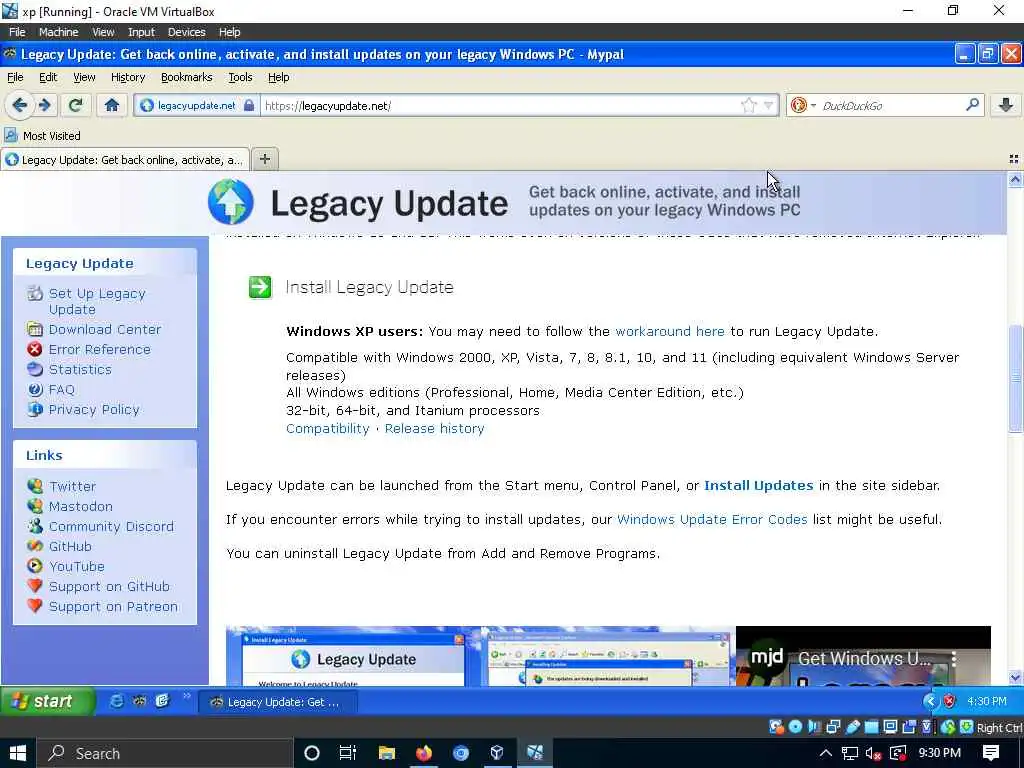Open host notification center icon

click(991, 753)
